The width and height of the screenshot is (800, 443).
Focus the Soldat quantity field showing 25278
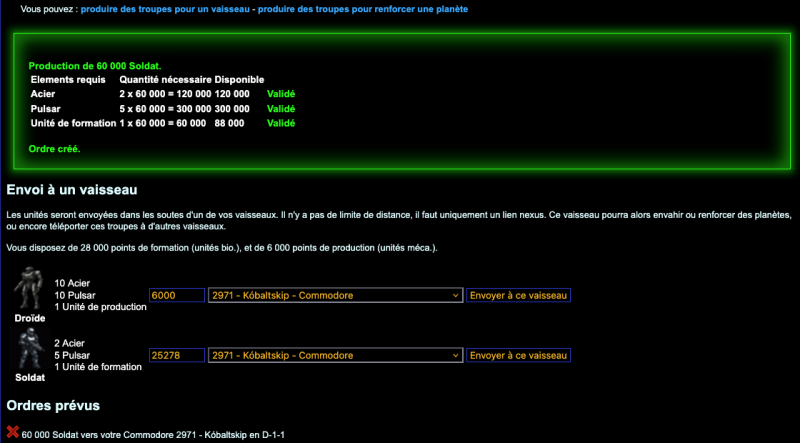click(177, 355)
